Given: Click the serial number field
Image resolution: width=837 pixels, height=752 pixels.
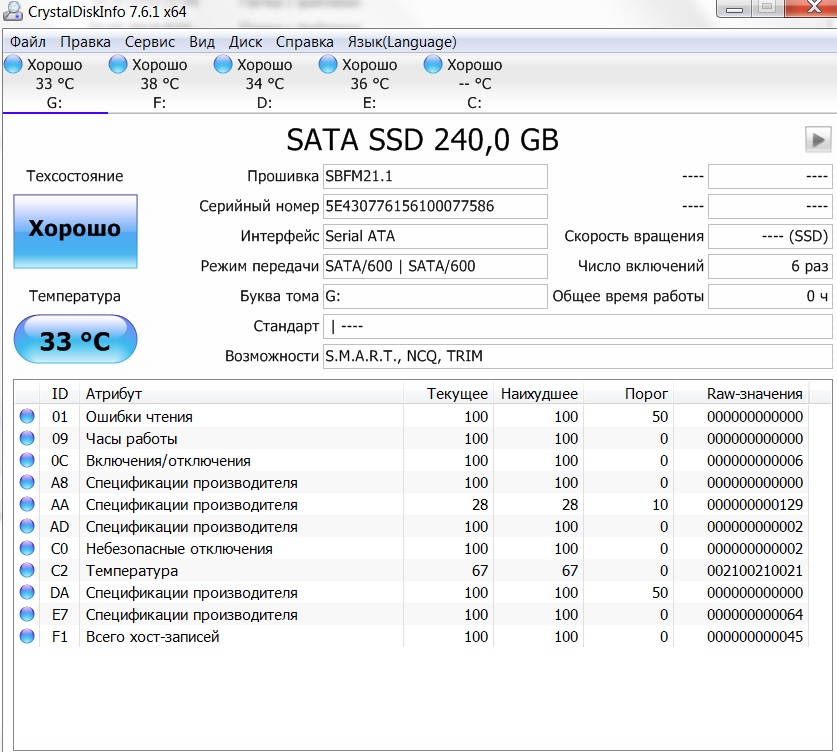Looking at the screenshot, I should [x=435, y=206].
